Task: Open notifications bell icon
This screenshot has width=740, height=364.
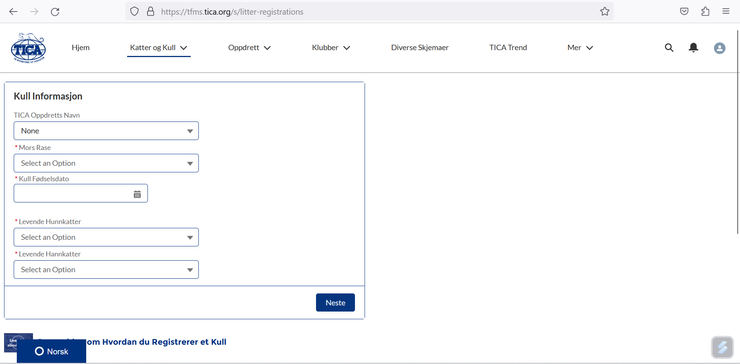Action: tap(693, 48)
